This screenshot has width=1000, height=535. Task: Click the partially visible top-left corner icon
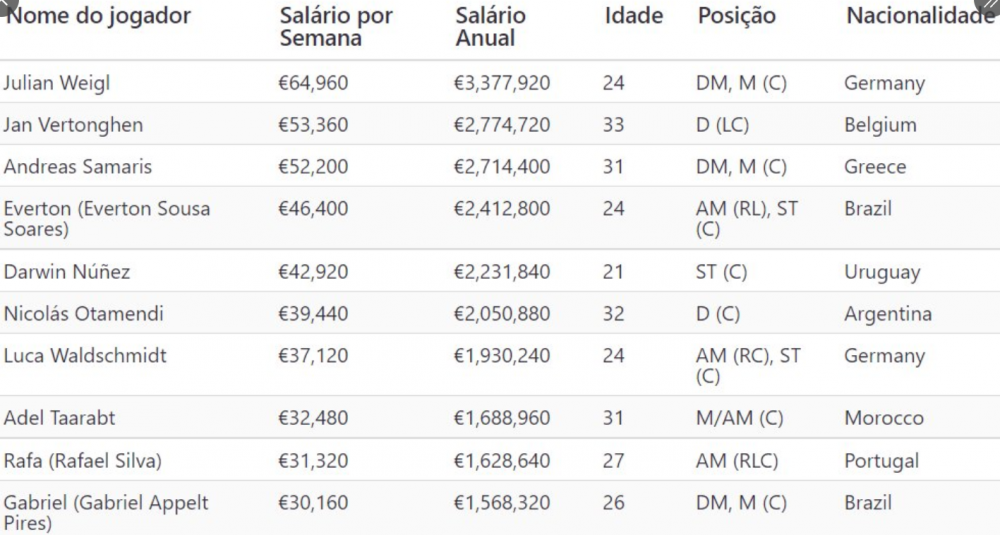point(8,5)
